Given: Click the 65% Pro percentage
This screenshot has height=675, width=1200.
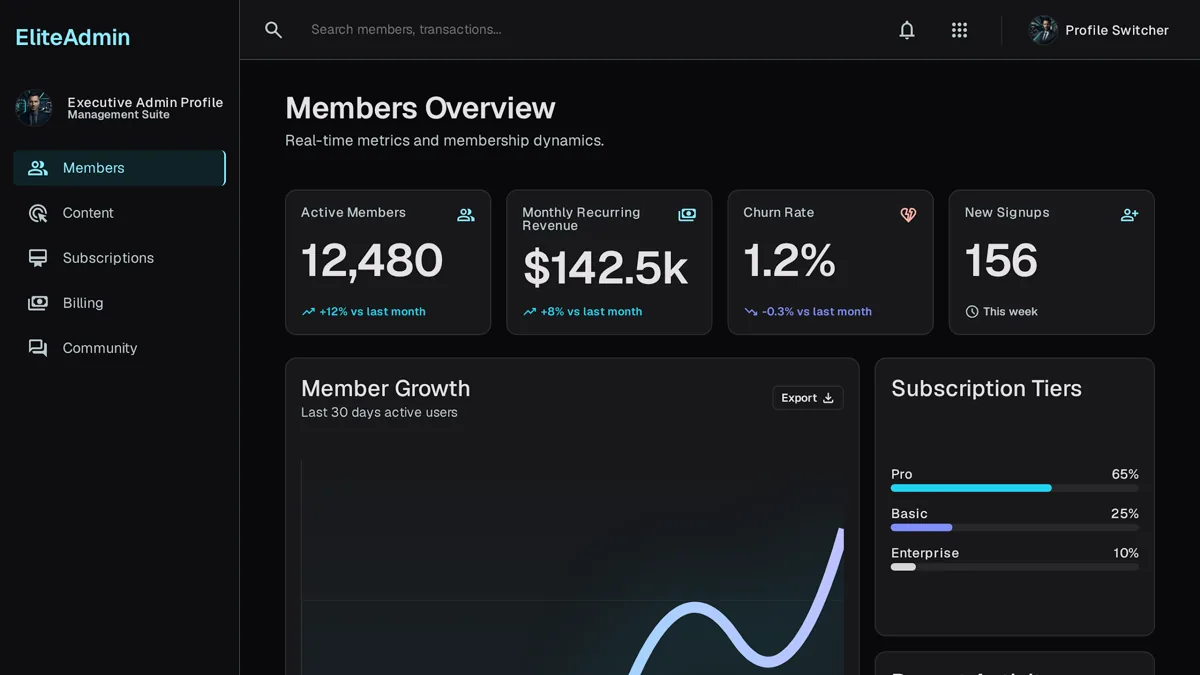Looking at the screenshot, I should coord(1125,474).
